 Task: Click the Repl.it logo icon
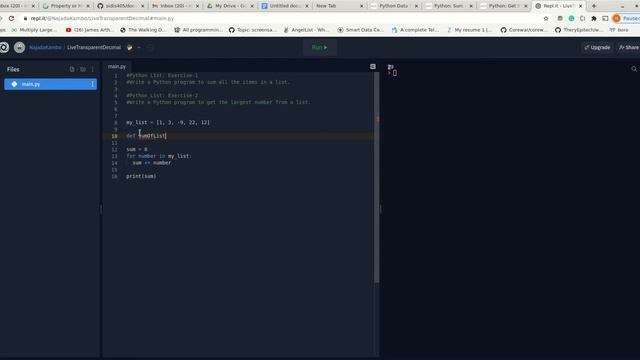click(4, 47)
